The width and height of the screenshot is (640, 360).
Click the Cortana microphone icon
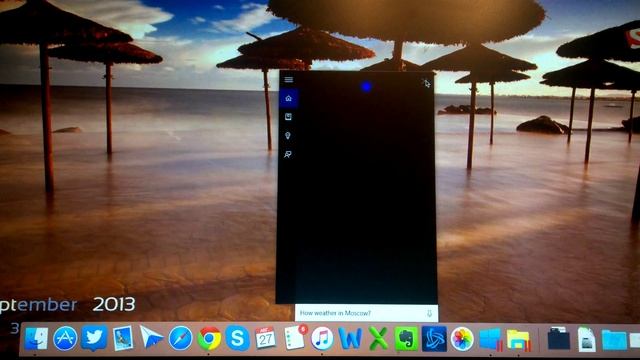tap(429, 313)
